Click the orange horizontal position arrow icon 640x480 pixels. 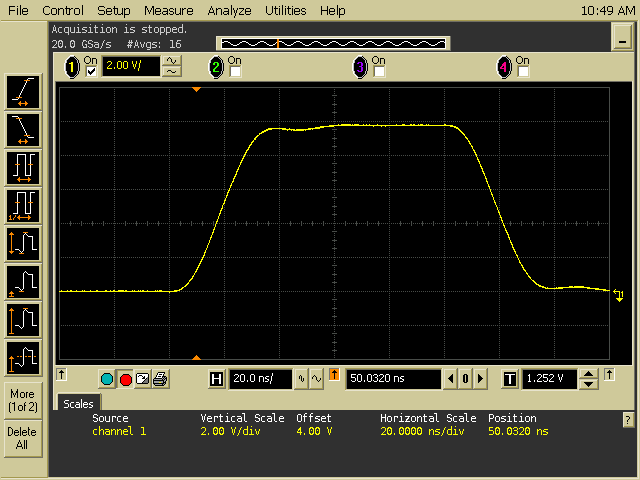(x=334, y=375)
